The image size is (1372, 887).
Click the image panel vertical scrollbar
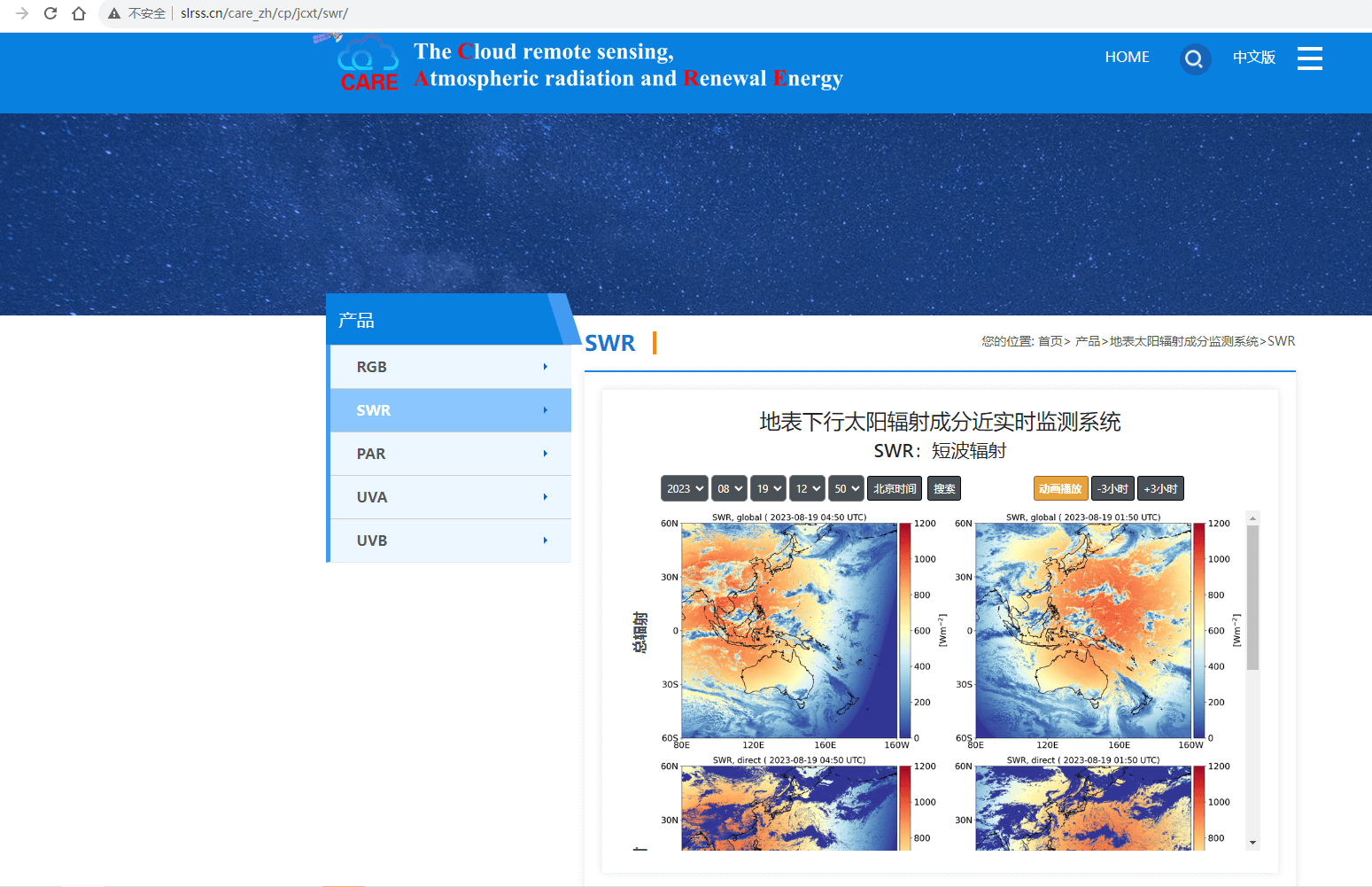pyautogui.click(x=1252, y=598)
